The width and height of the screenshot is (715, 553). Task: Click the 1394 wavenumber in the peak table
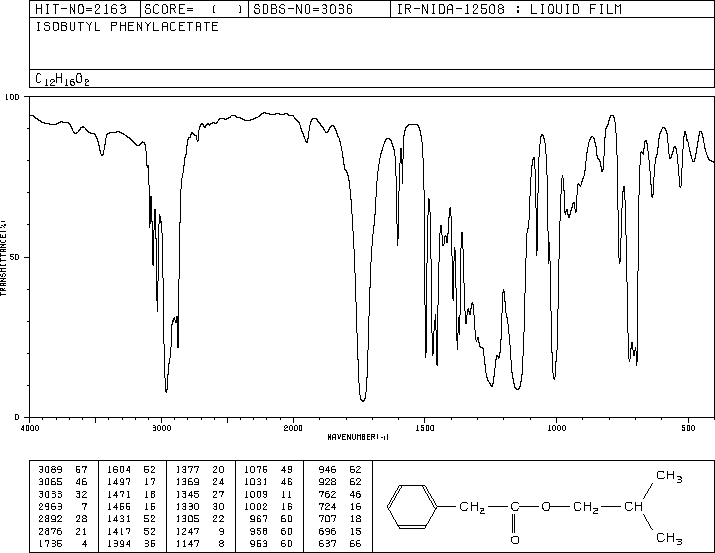119,543
